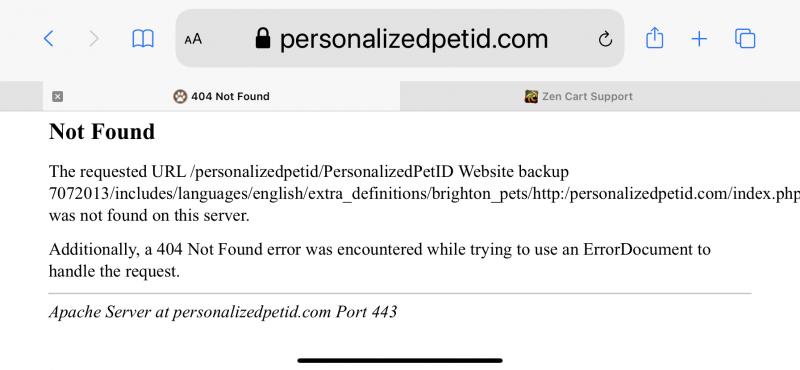Go back with the Safari back arrow
The image size is (800, 370).
(48, 39)
